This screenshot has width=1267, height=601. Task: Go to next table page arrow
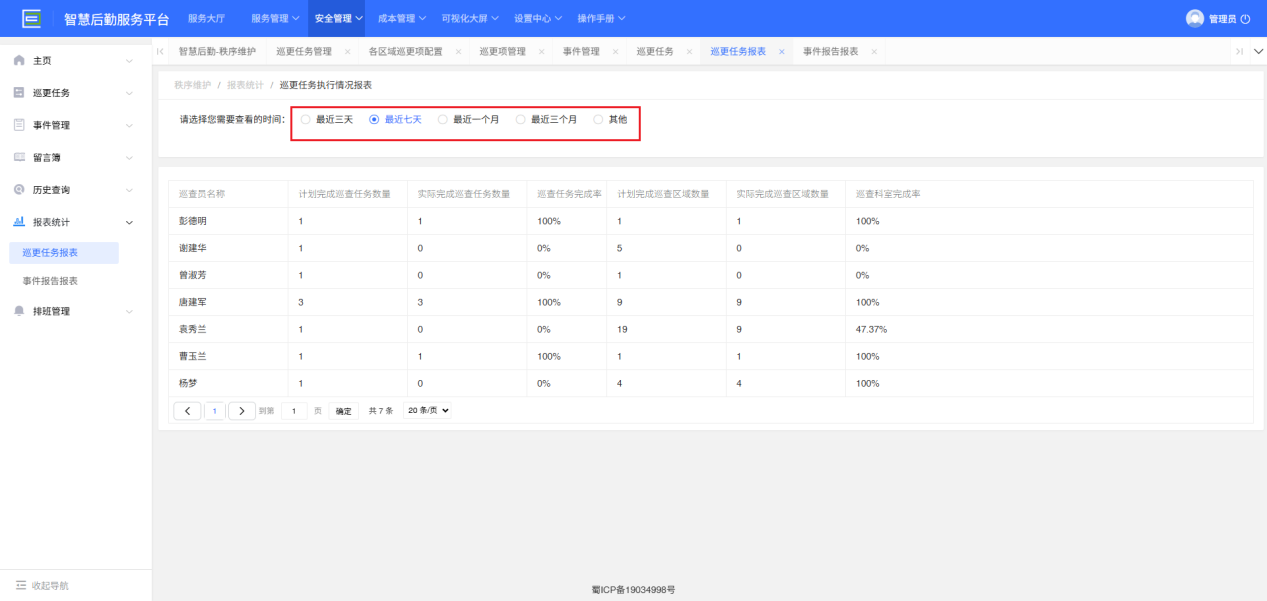242,411
